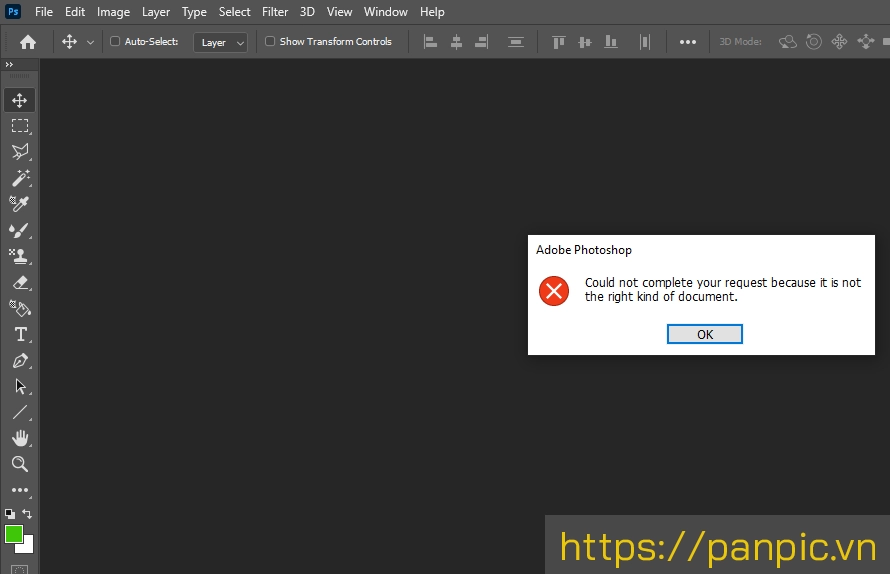Select the Line tool
This screenshot has width=890, height=574.
click(x=19, y=412)
